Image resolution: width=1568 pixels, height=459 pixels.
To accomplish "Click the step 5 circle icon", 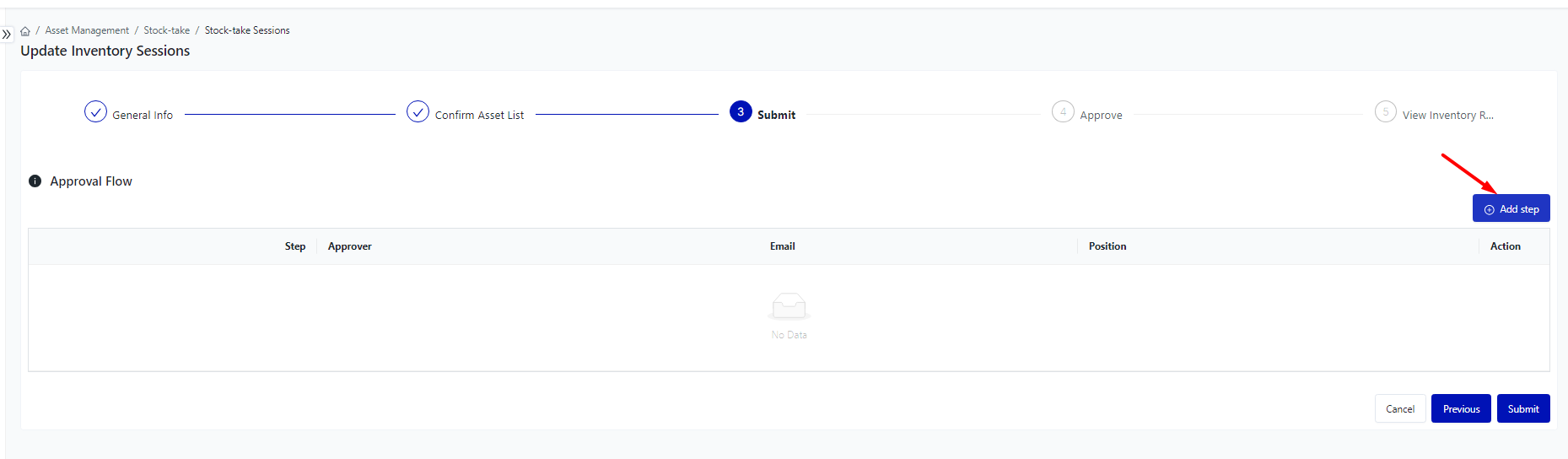I will tap(1385, 111).
